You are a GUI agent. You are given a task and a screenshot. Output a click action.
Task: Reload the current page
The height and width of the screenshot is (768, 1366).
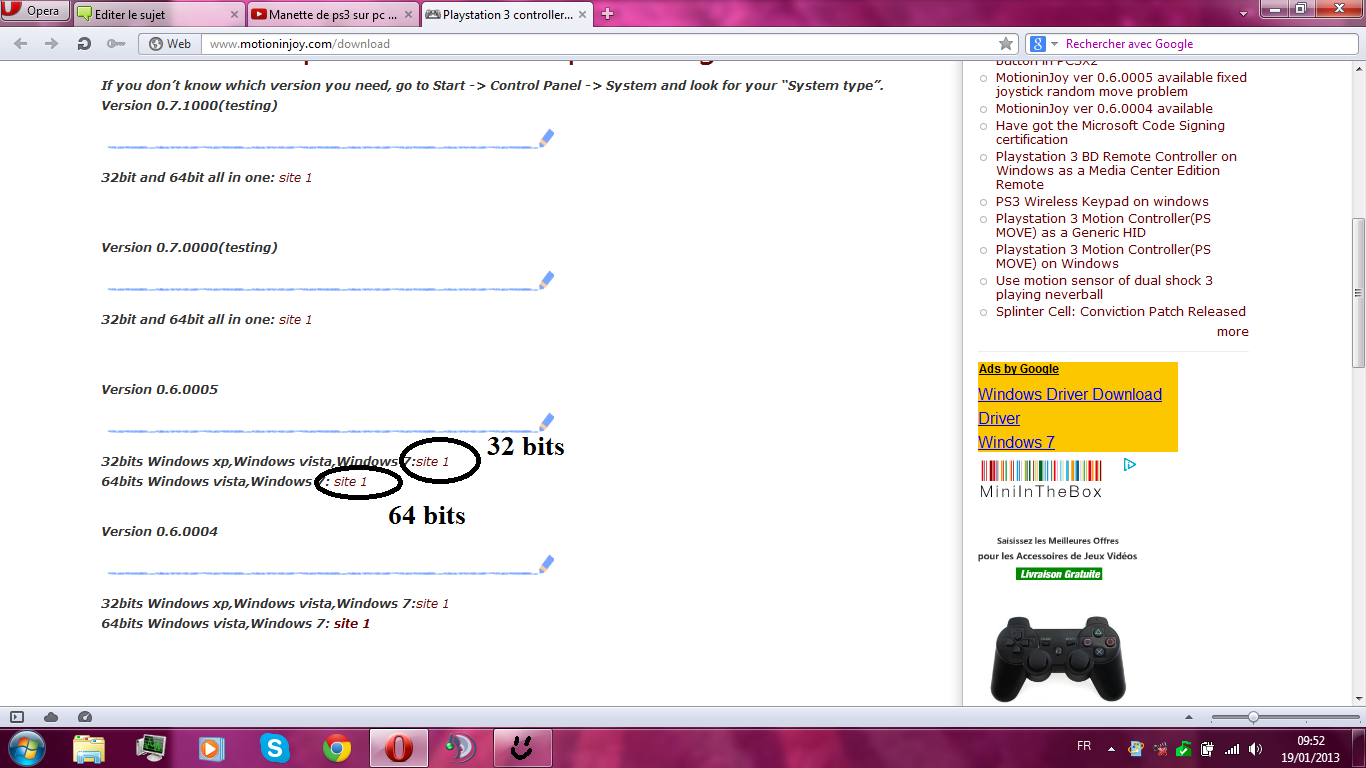tap(84, 44)
